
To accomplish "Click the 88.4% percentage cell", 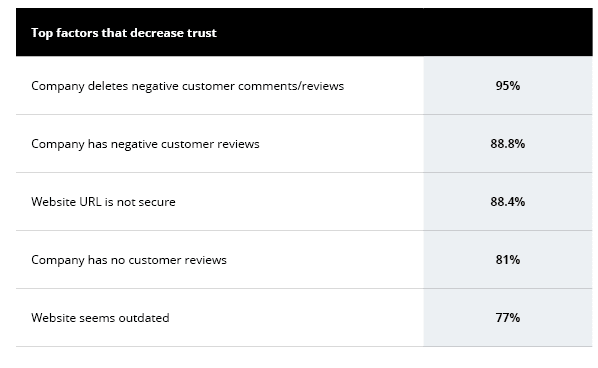I will tap(508, 202).
